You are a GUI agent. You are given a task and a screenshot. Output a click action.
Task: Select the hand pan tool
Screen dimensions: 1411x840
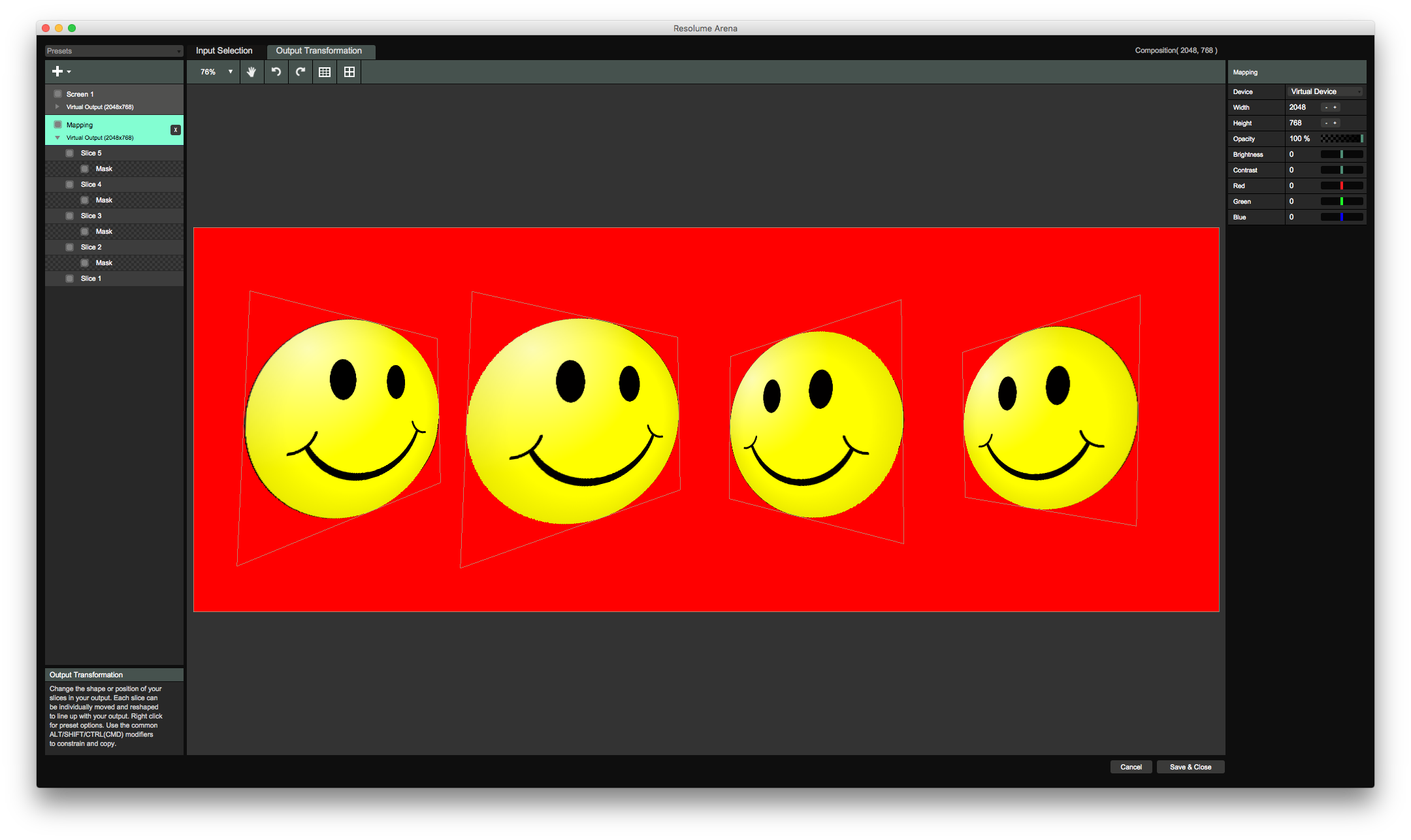(x=251, y=72)
